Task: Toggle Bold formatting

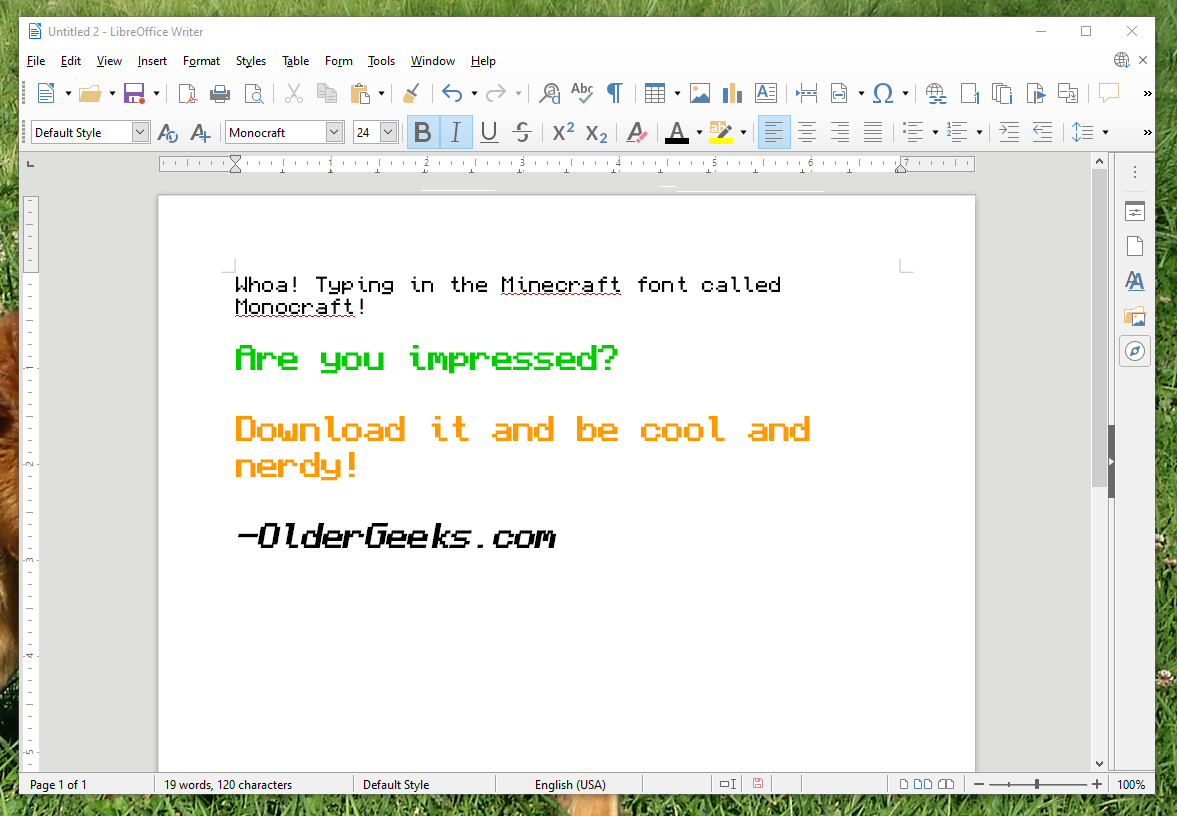Action: point(423,133)
